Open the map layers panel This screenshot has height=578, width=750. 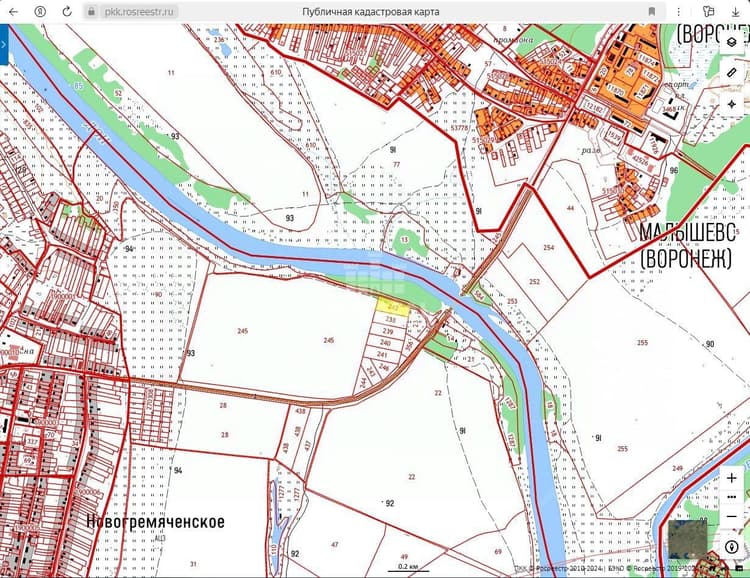pyautogui.click(x=731, y=42)
